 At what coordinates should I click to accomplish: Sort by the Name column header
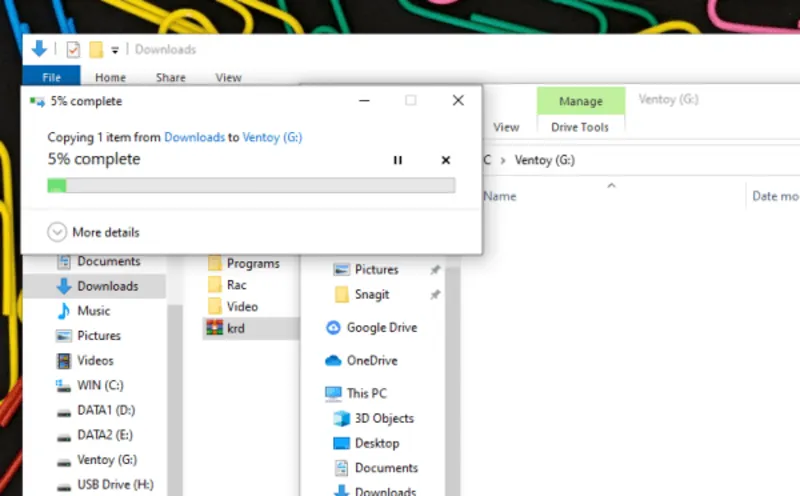[x=500, y=196]
